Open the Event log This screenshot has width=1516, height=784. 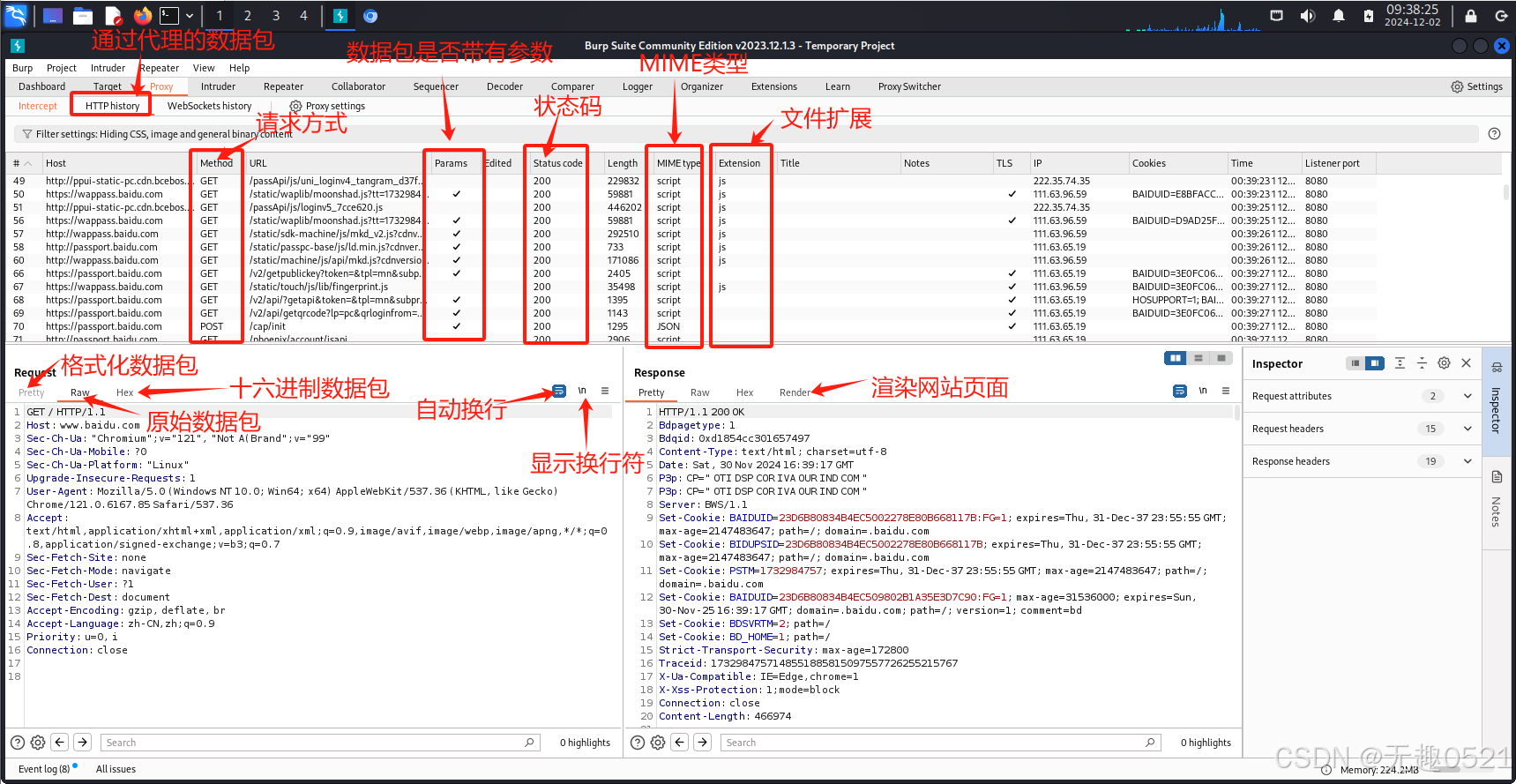[x=44, y=769]
